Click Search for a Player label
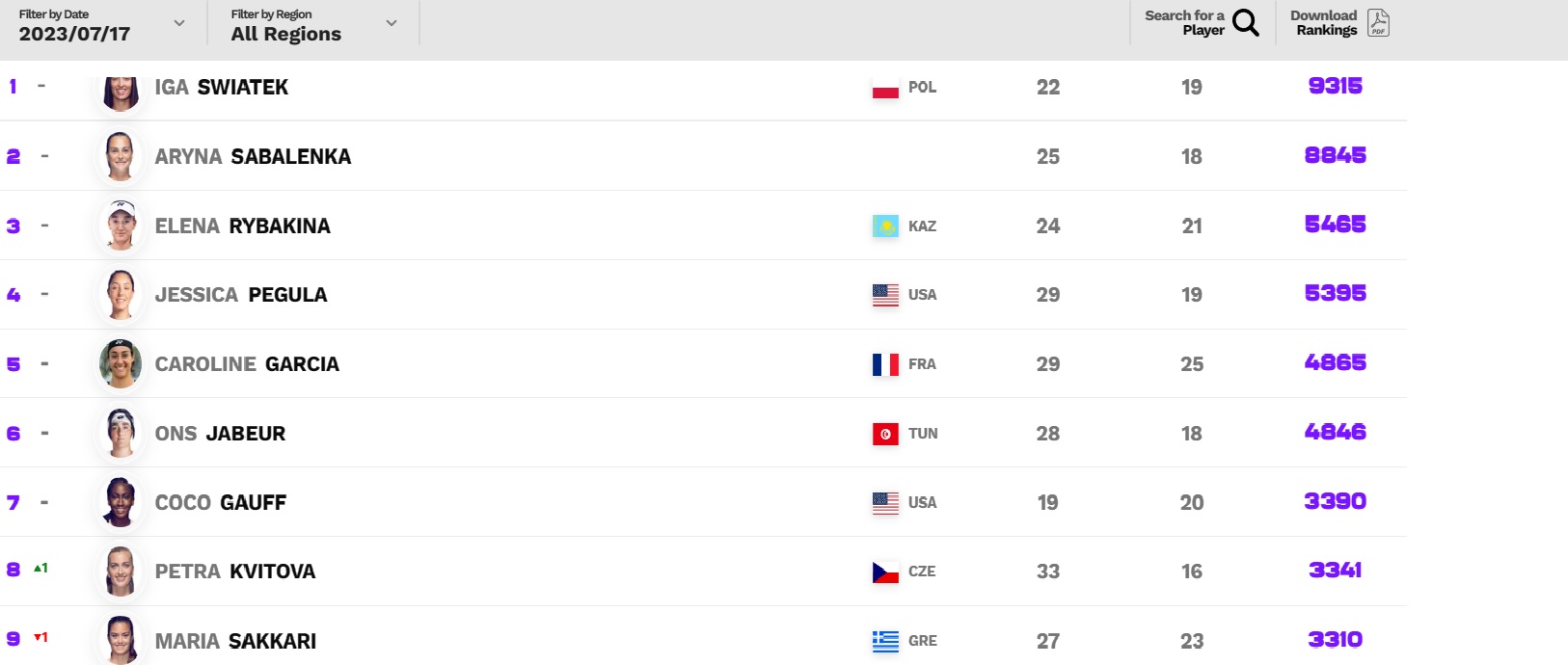The width and height of the screenshot is (1568, 665). point(1184,22)
